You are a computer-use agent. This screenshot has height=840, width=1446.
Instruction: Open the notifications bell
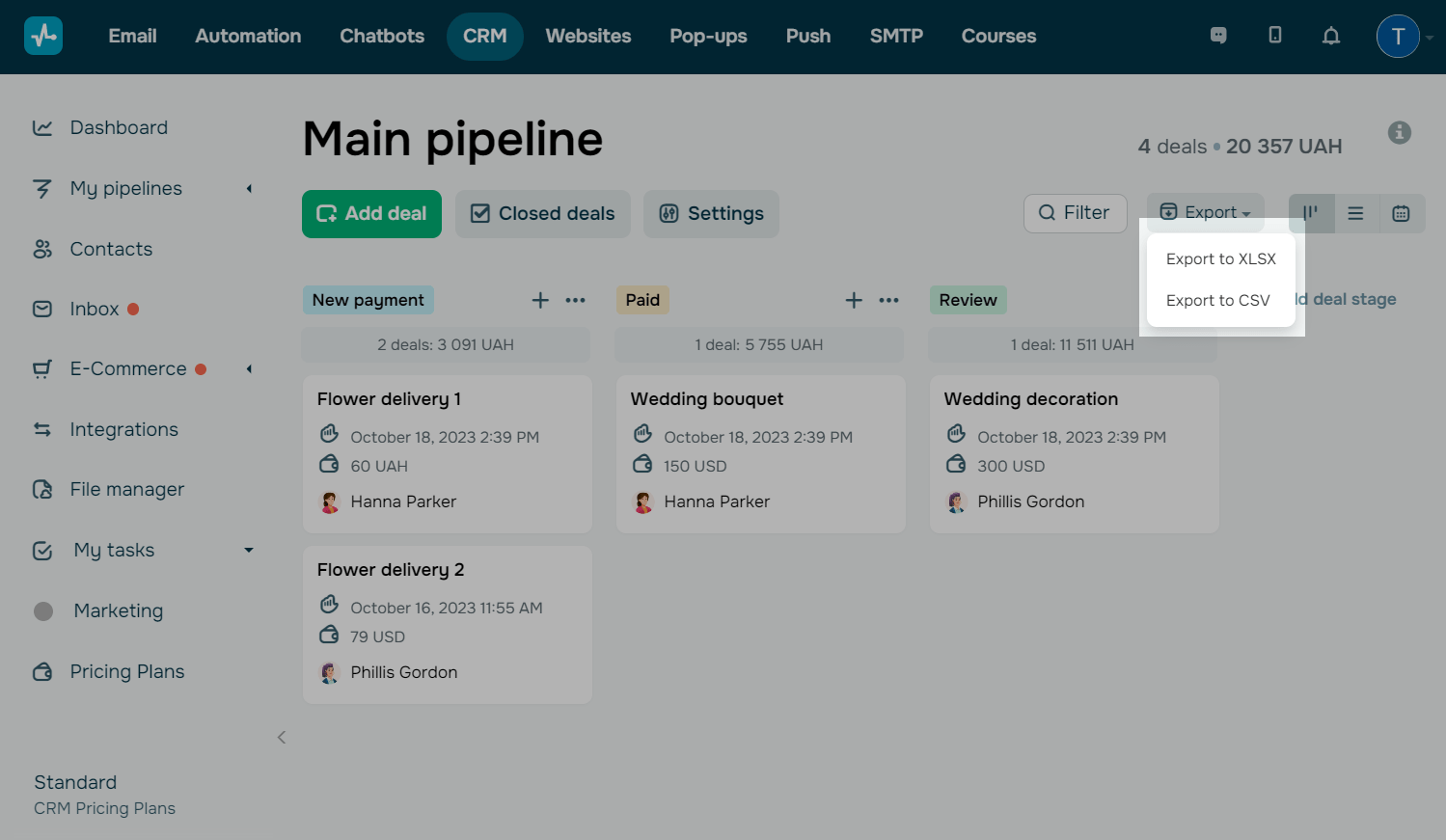coord(1331,36)
